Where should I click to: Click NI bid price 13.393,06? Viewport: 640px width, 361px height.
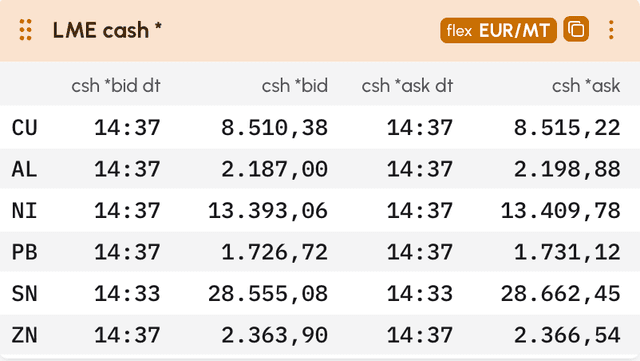point(268,211)
